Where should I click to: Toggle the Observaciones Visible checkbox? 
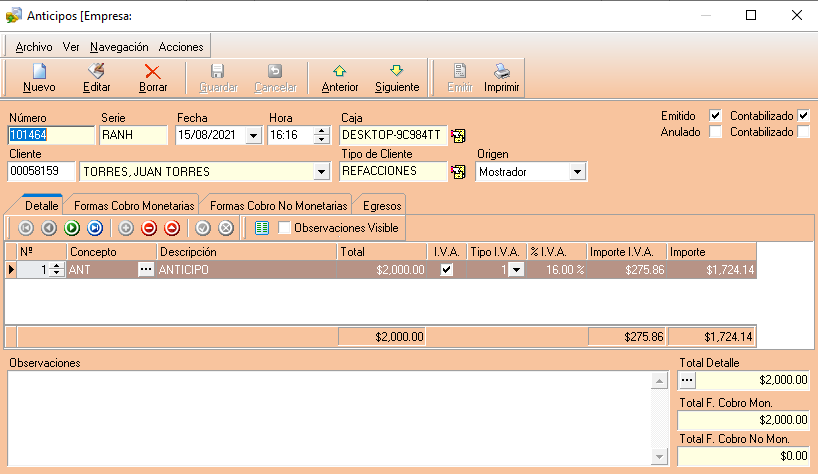coord(285,228)
